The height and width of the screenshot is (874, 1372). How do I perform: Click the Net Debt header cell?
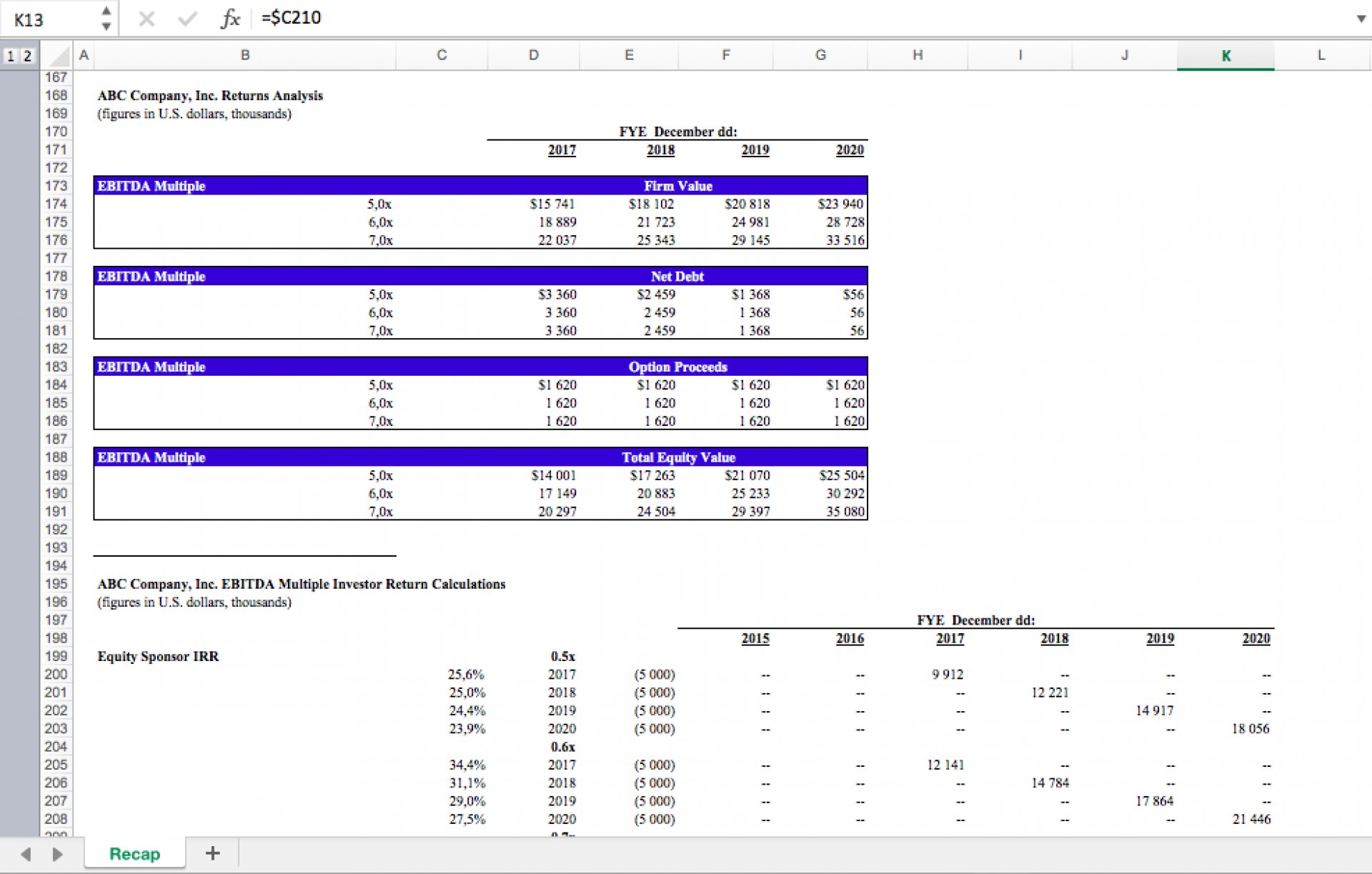click(x=677, y=277)
